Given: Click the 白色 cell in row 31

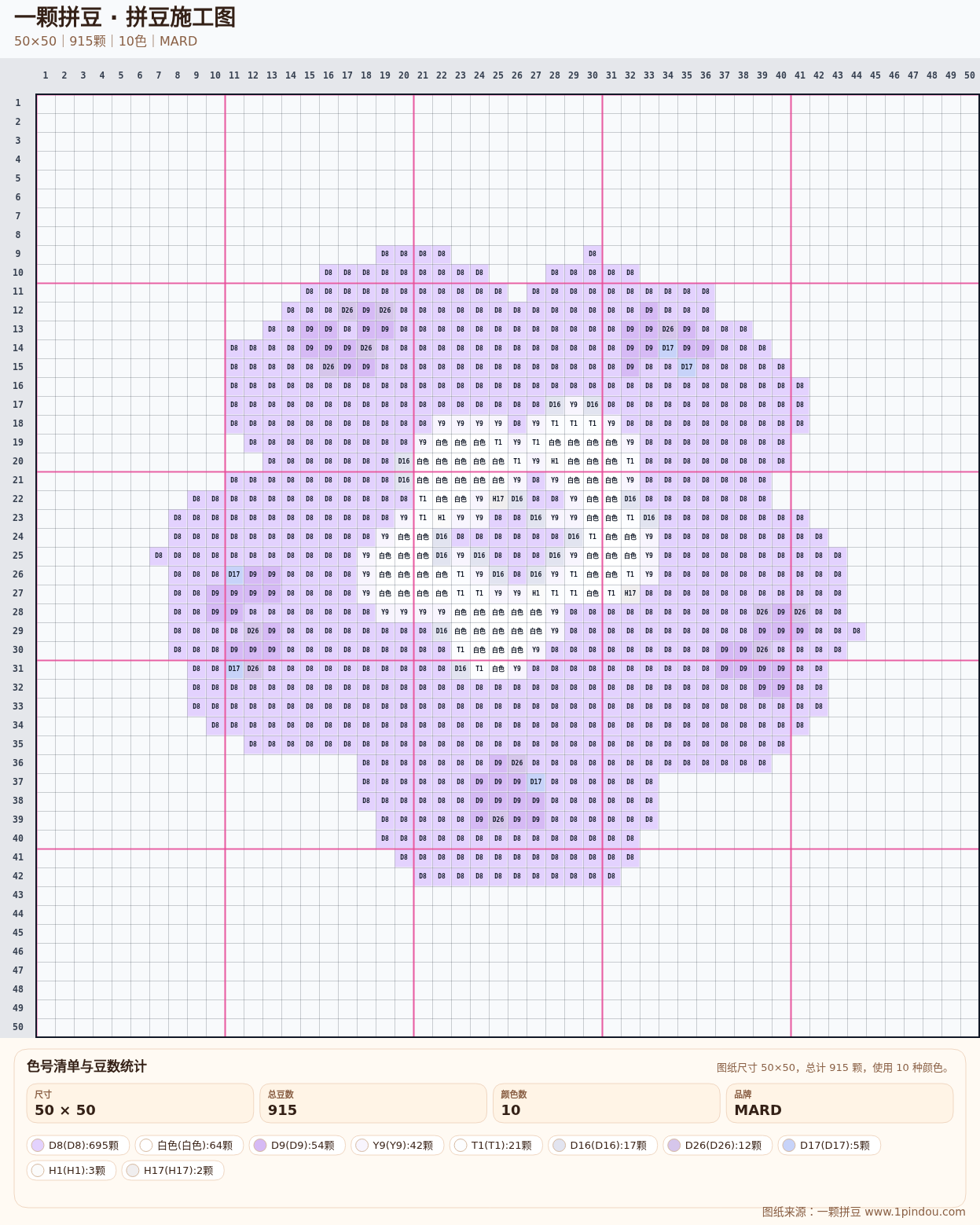Looking at the screenshot, I should (x=498, y=669).
